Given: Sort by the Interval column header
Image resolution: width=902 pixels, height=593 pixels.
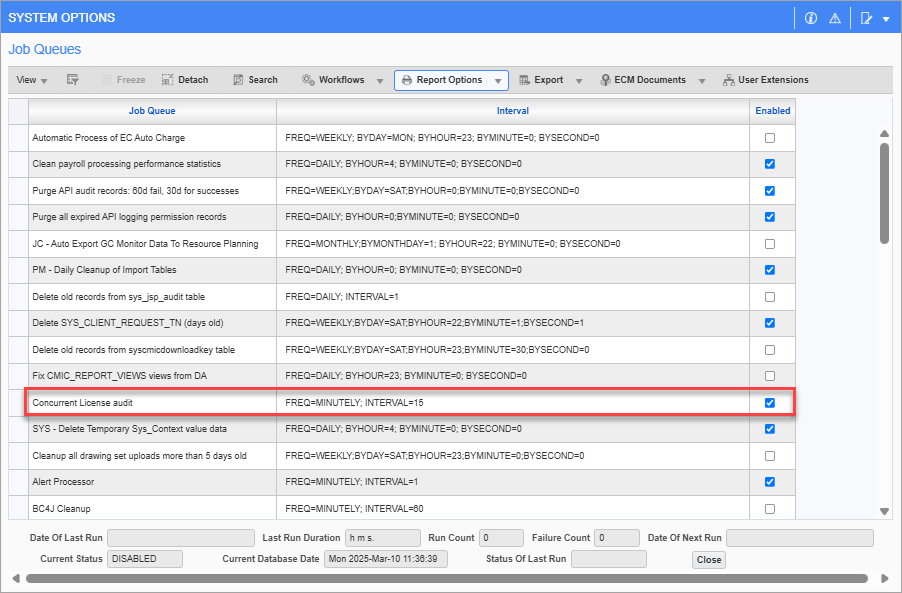Looking at the screenshot, I should tap(512, 111).
